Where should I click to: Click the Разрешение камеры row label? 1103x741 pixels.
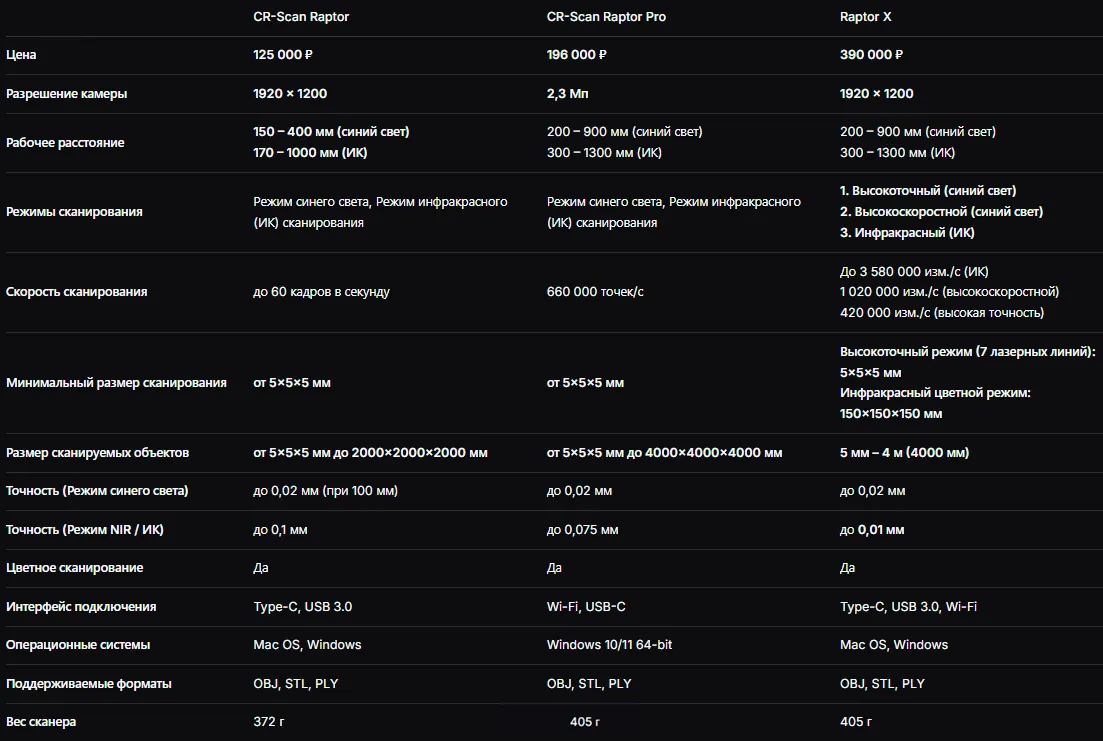66,94
